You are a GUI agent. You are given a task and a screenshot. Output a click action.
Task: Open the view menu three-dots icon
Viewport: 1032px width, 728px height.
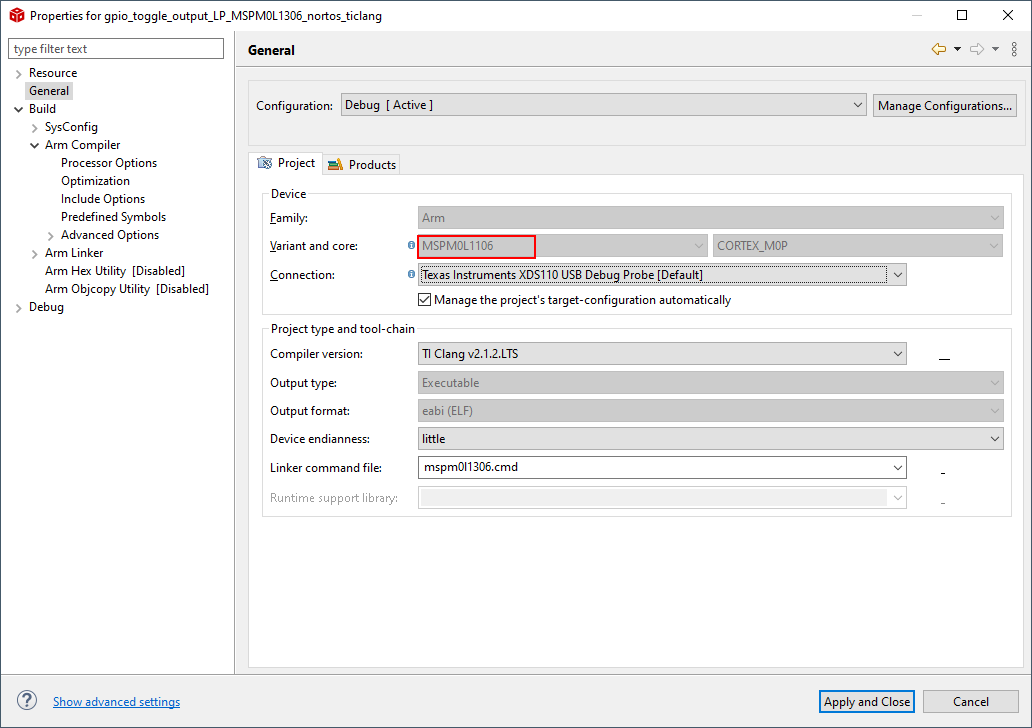pyautogui.click(x=1014, y=49)
